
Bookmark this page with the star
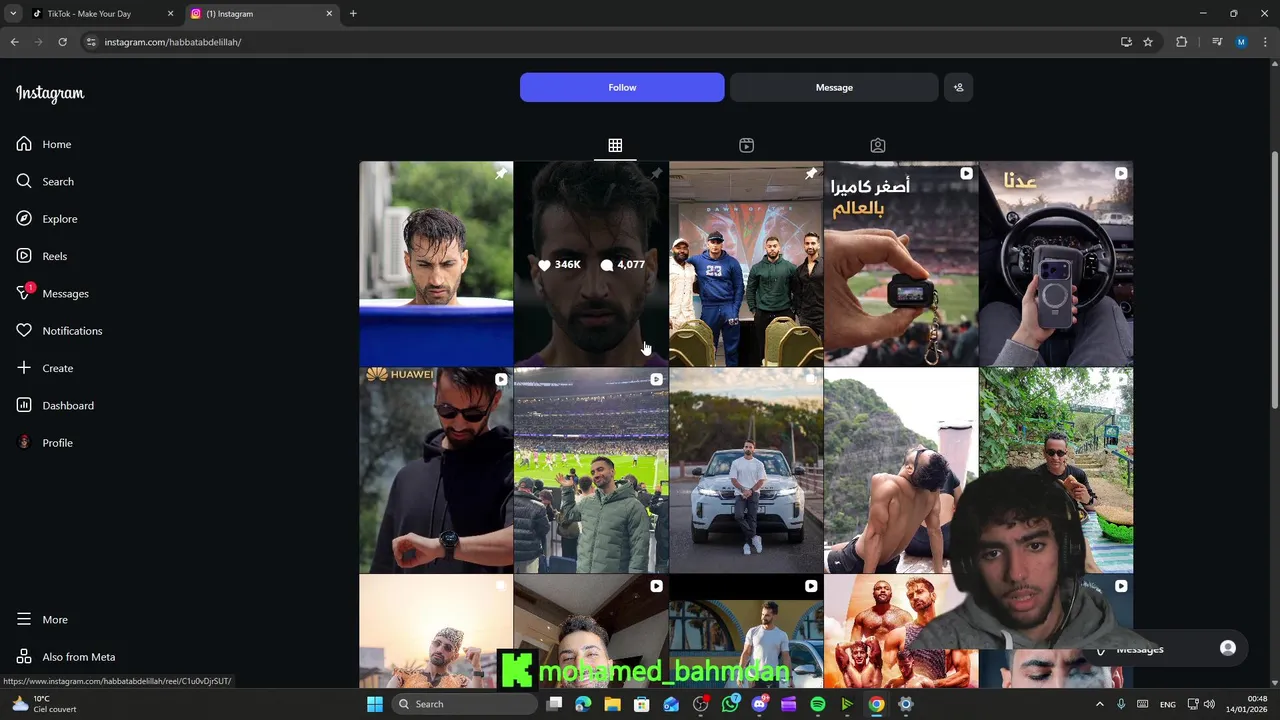click(x=1148, y=42)
